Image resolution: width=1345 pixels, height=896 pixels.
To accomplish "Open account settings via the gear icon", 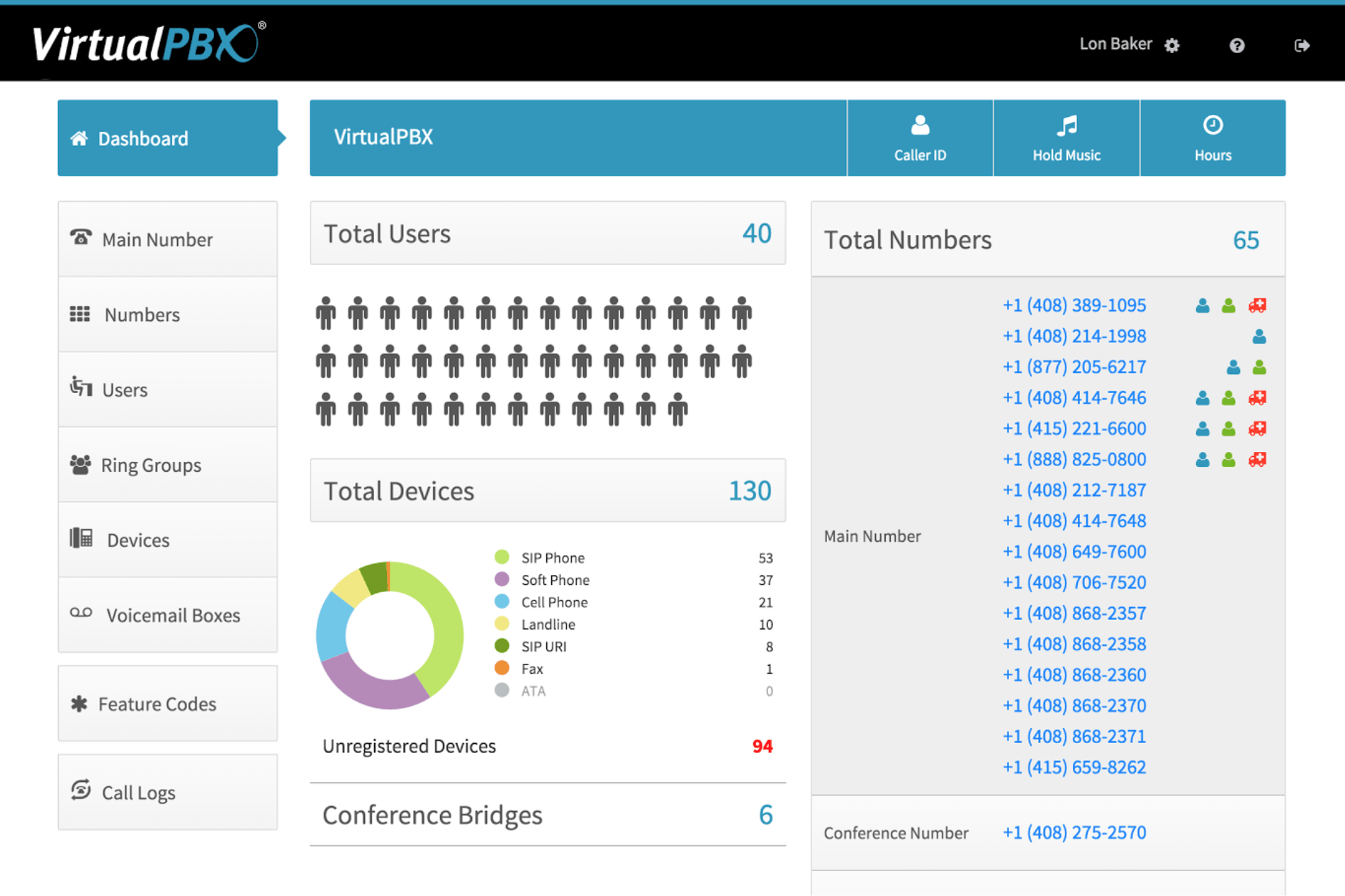I will pyautogui.click(x=1174, y=45).
